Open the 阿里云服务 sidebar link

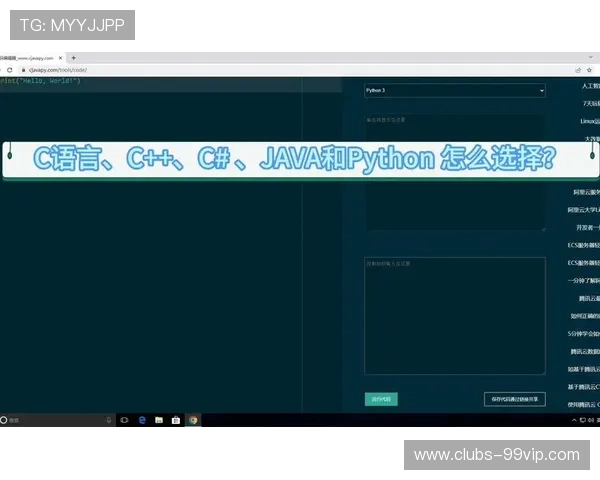[x=586, y=192]
